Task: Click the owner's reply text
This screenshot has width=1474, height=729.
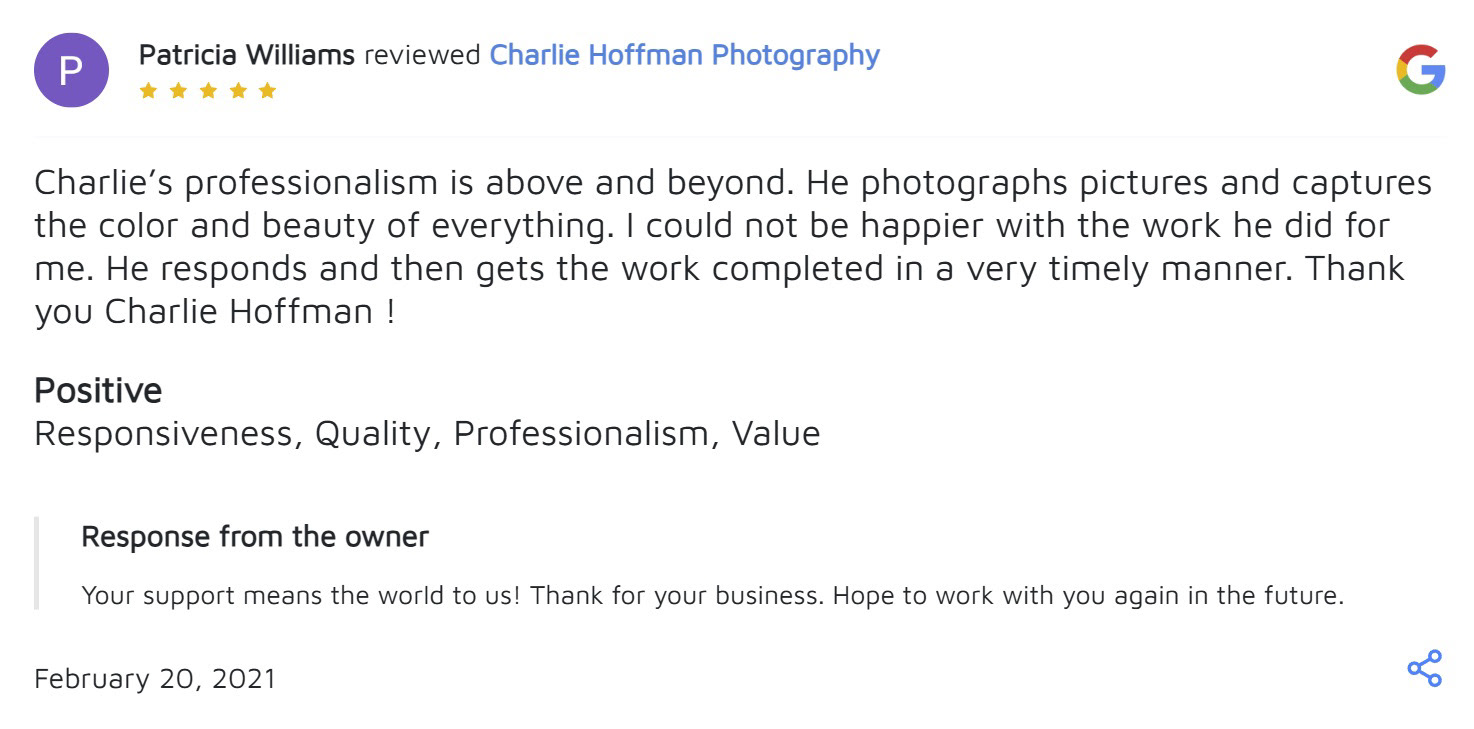Action: (x=712, y=596)
